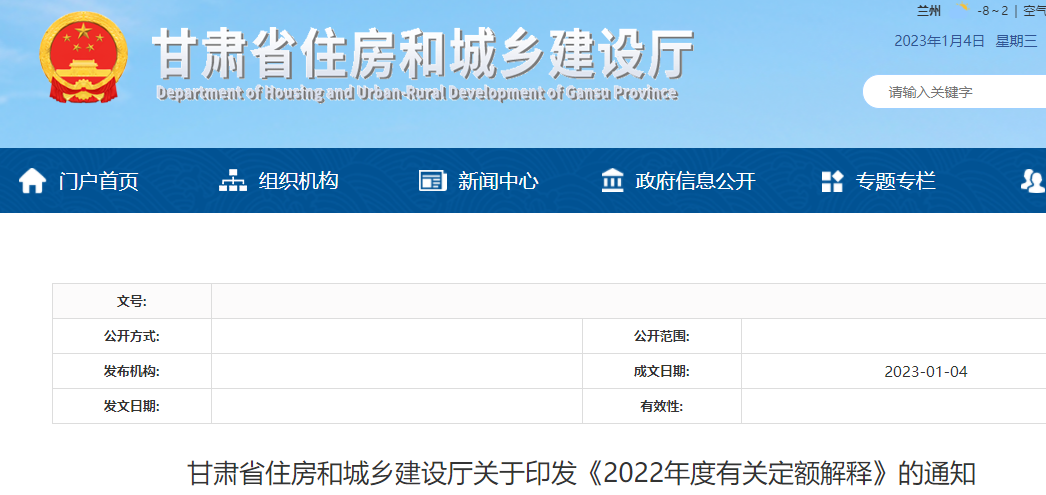Click the weather icon next to 兰州

click(x=964, y=11)
